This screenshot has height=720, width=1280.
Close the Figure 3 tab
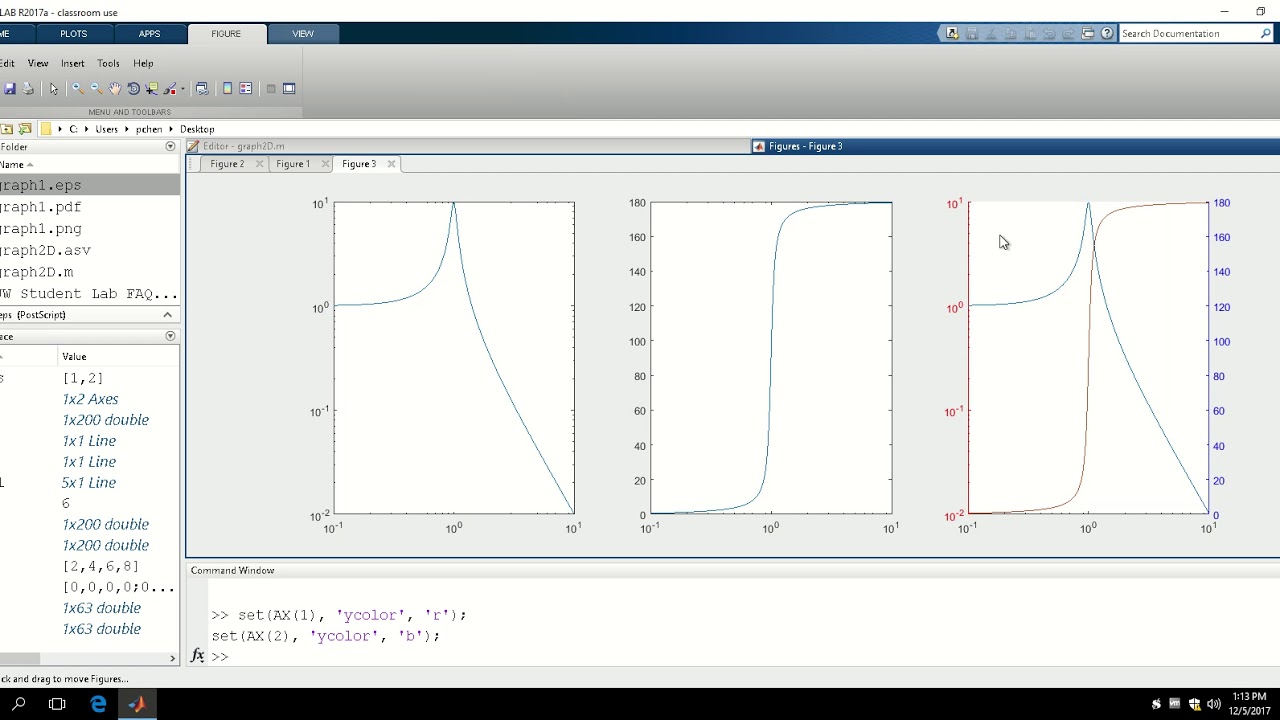391,164
